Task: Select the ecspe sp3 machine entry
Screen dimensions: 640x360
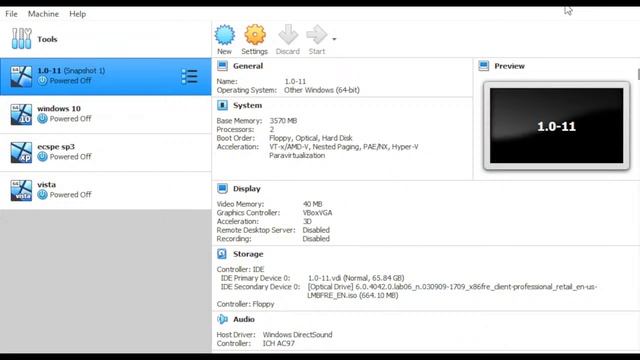Action: pyautogui.click(x=106, y=152)
